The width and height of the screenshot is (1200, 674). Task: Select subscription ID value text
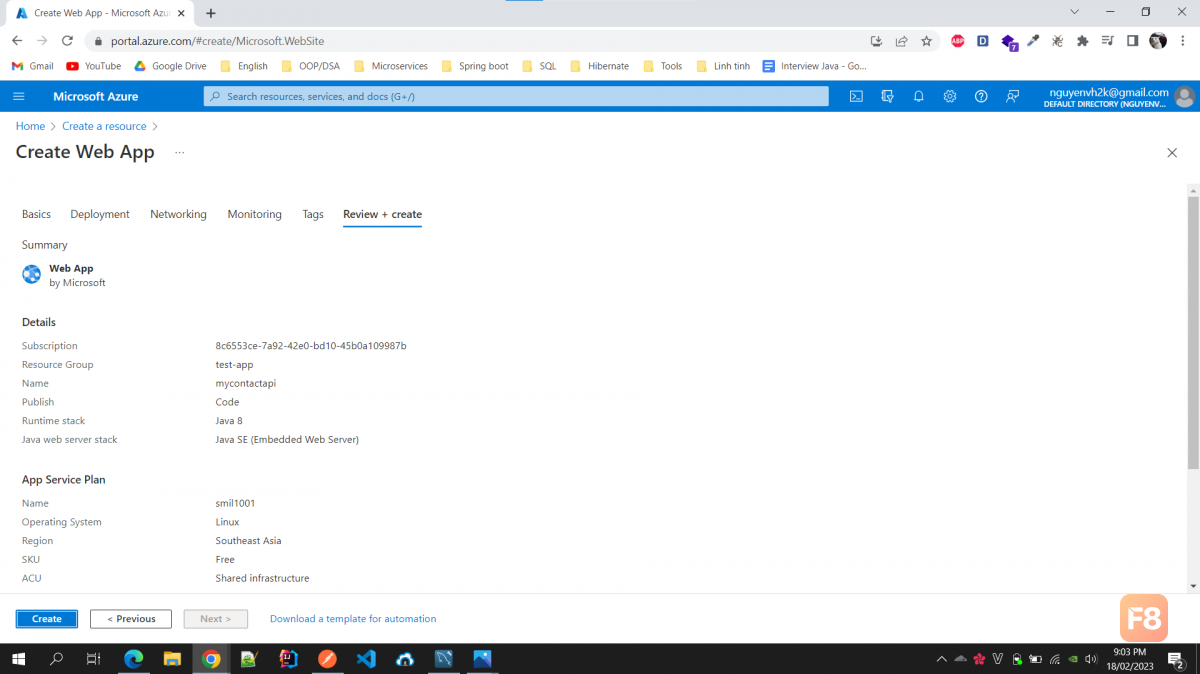[x=311, y=346]
